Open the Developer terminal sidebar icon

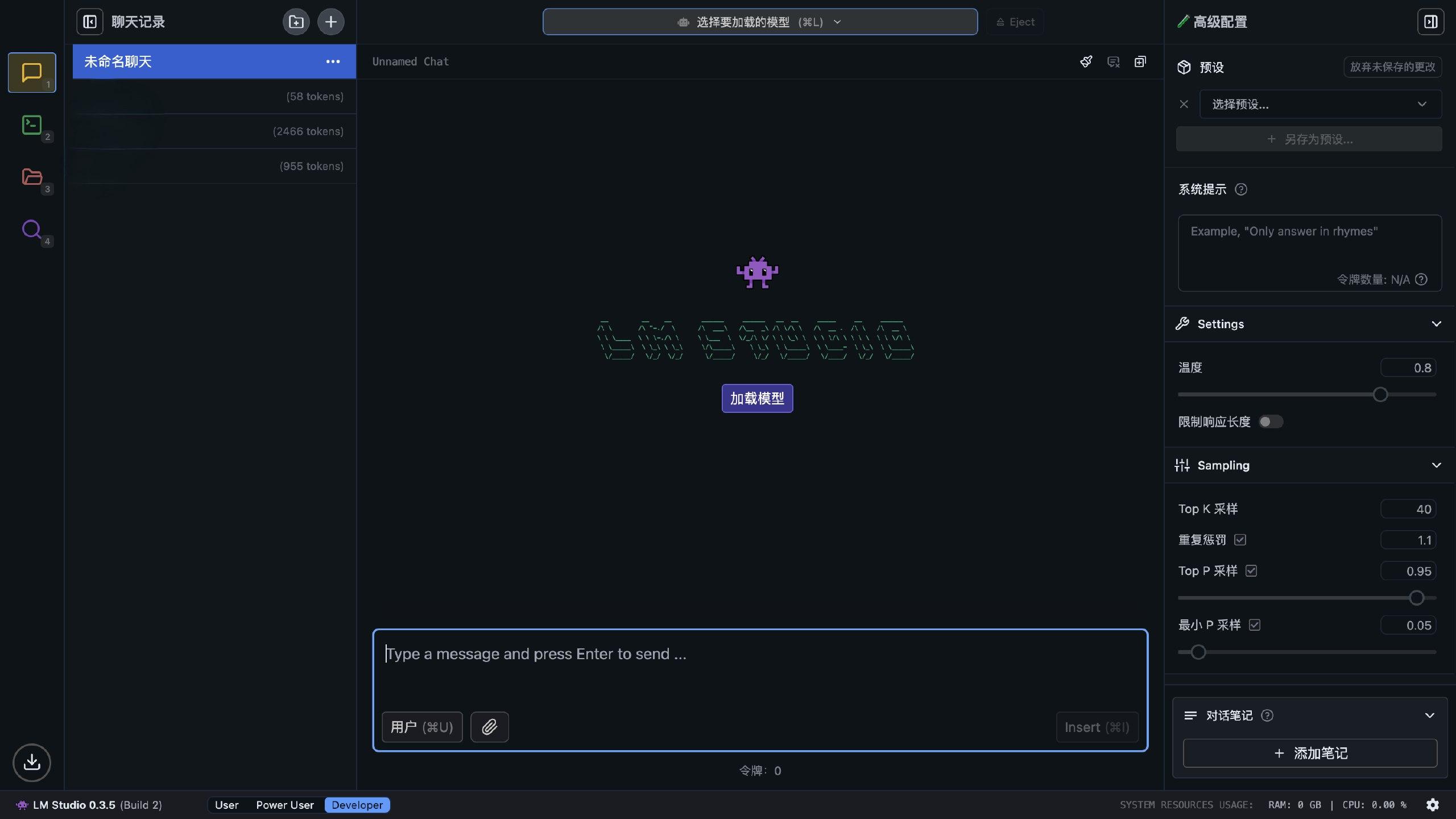32,125
